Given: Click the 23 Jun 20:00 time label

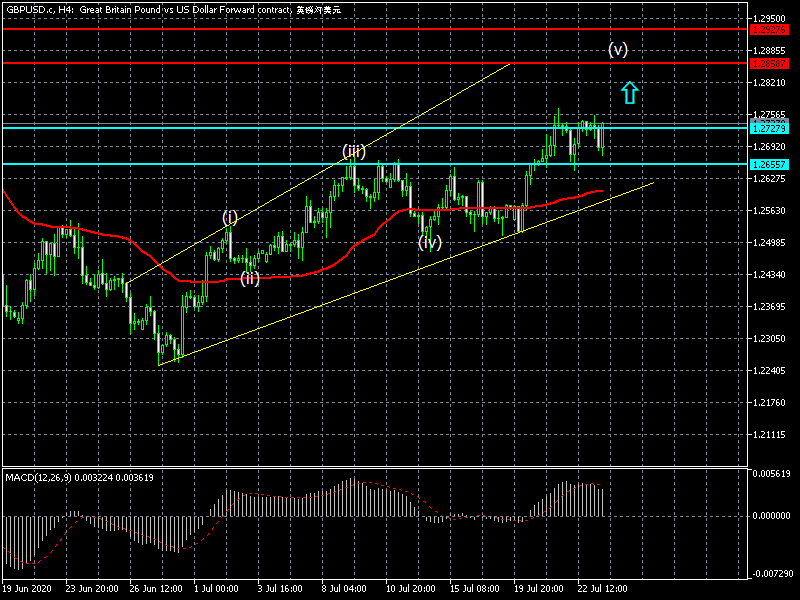Looking at the screenshot, I should pos(92,588).
